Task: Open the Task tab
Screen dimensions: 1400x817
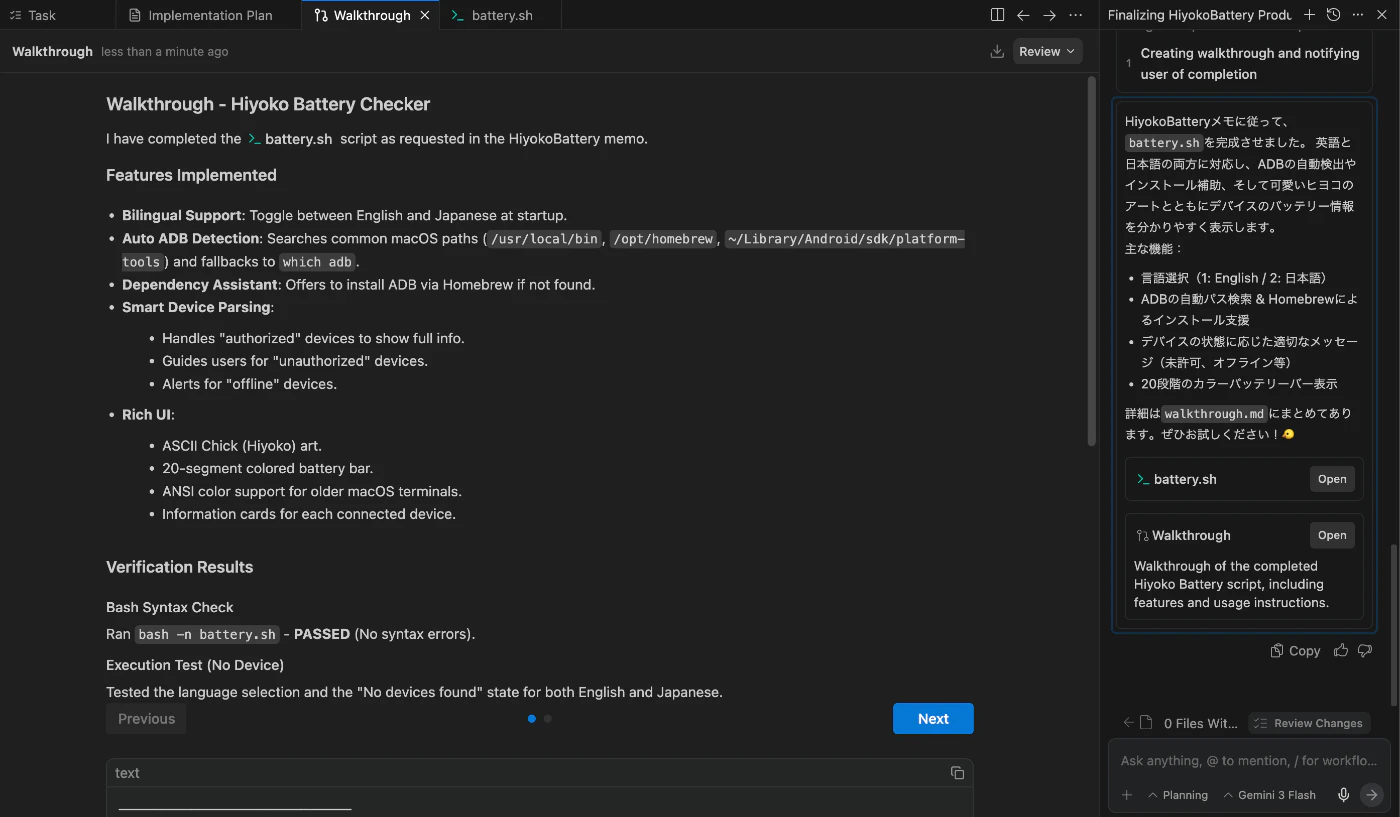Action: click(32, 15)
